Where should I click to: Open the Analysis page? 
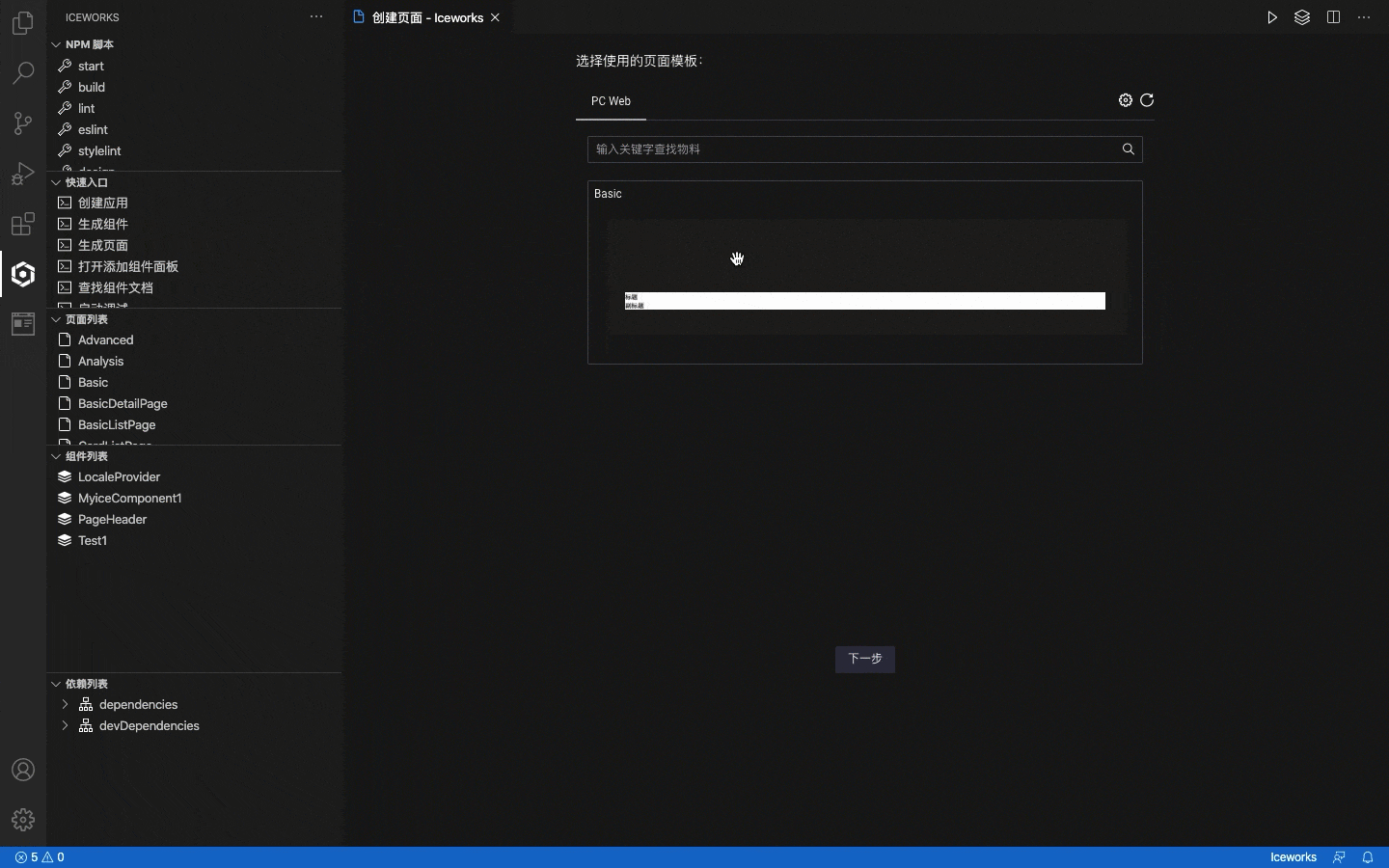click(101, 361)
